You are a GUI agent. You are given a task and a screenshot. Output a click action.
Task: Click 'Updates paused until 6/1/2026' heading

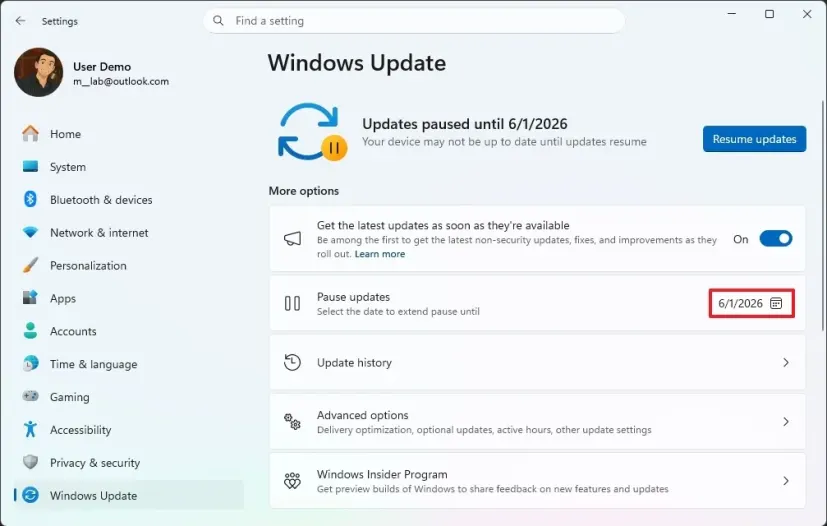pos(465,124)
